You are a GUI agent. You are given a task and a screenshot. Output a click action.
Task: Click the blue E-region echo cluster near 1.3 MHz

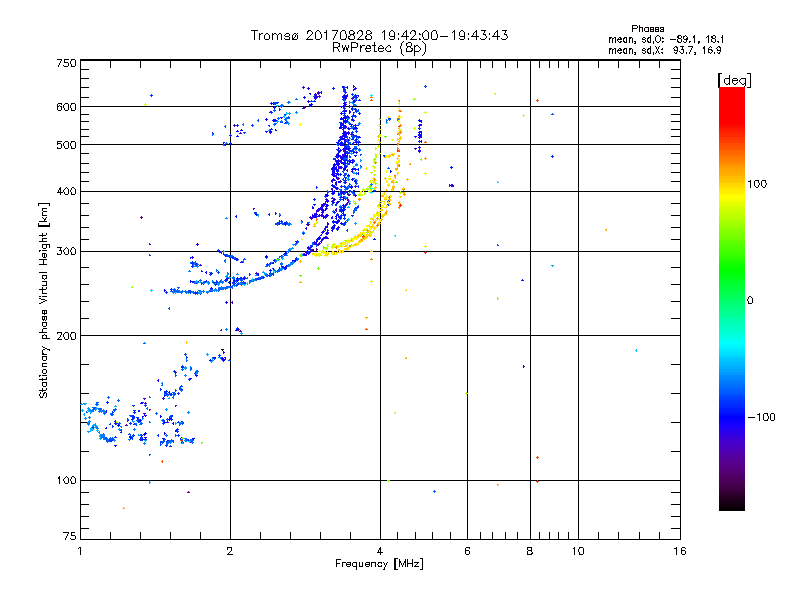(138, 421)
